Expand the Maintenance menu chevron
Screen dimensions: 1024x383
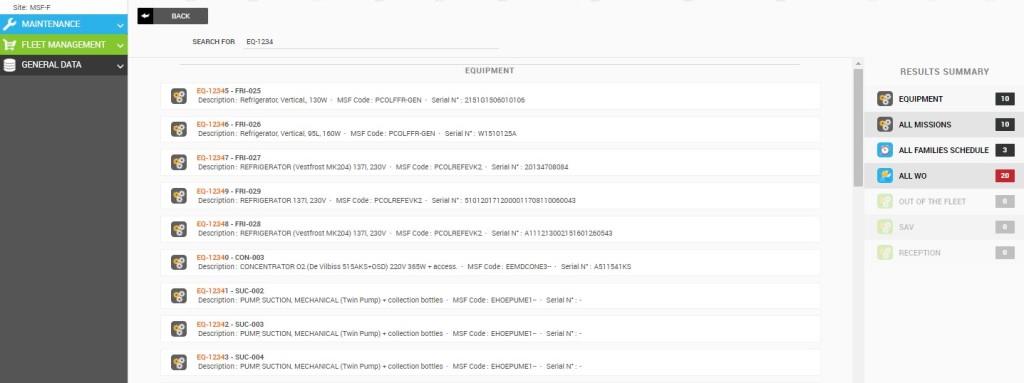[120, 25]
